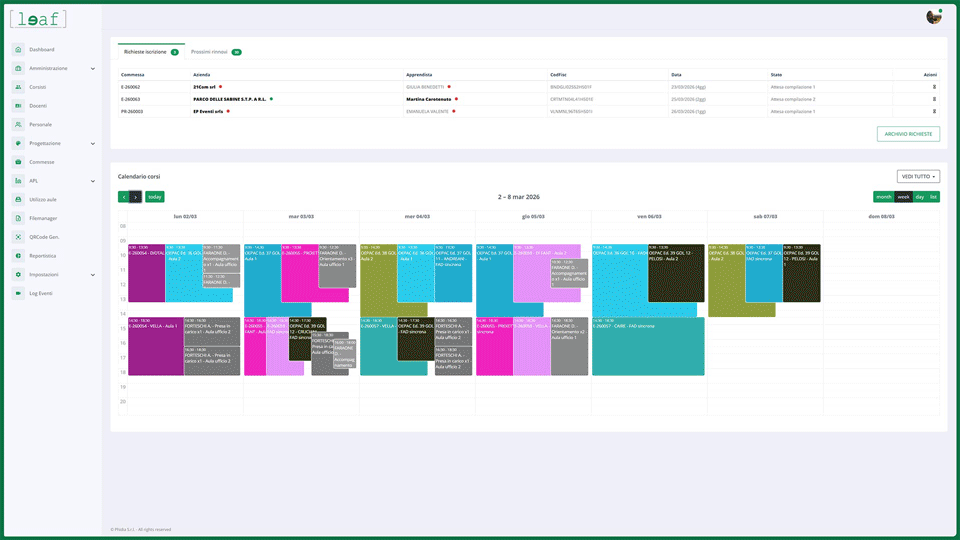Image resolution: width=960 pixels, height=540 pixels.
Task: Select the Docenti sidebar icon
Action: pos(18,106)
